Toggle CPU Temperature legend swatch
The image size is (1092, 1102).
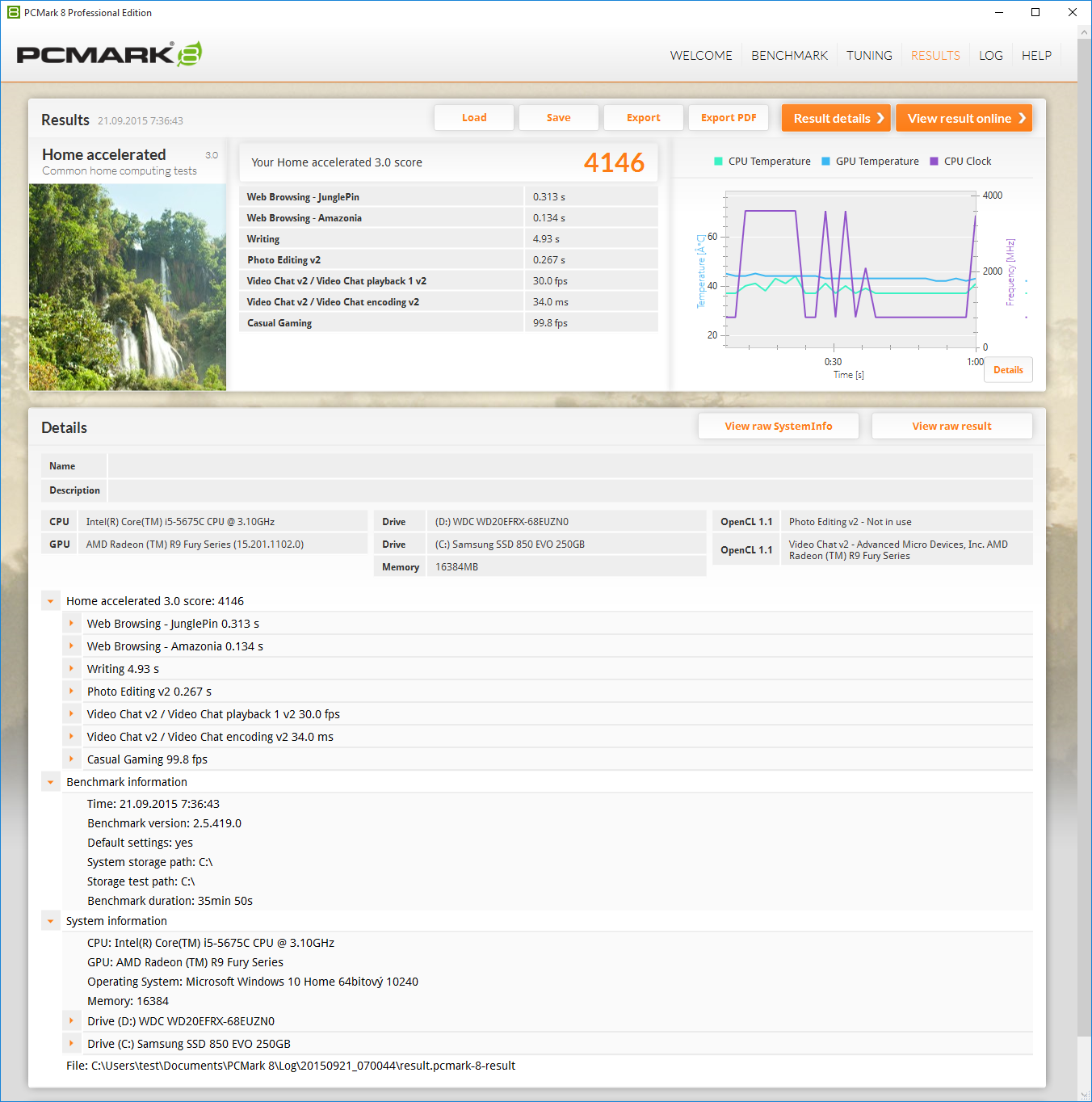pos(718,162)
